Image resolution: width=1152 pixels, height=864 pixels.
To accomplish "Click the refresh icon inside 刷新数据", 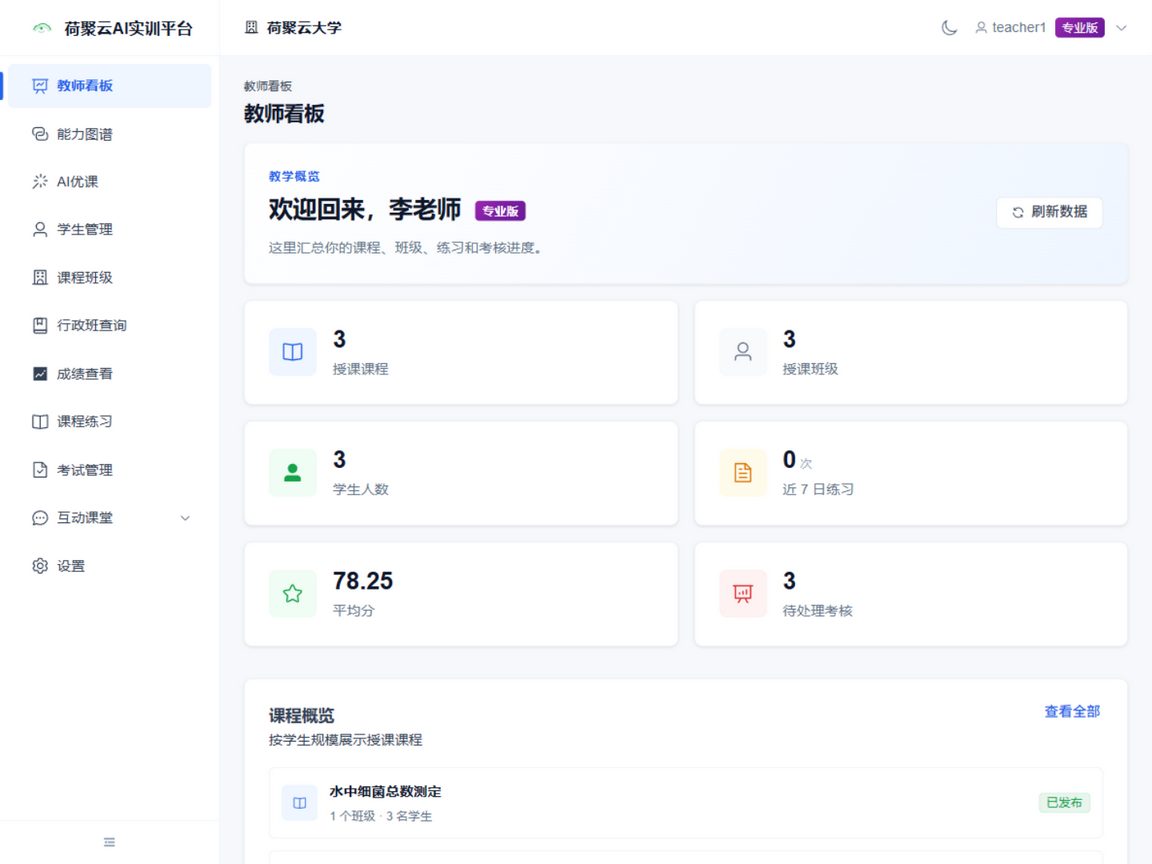I will click(x=1018, y=212).
